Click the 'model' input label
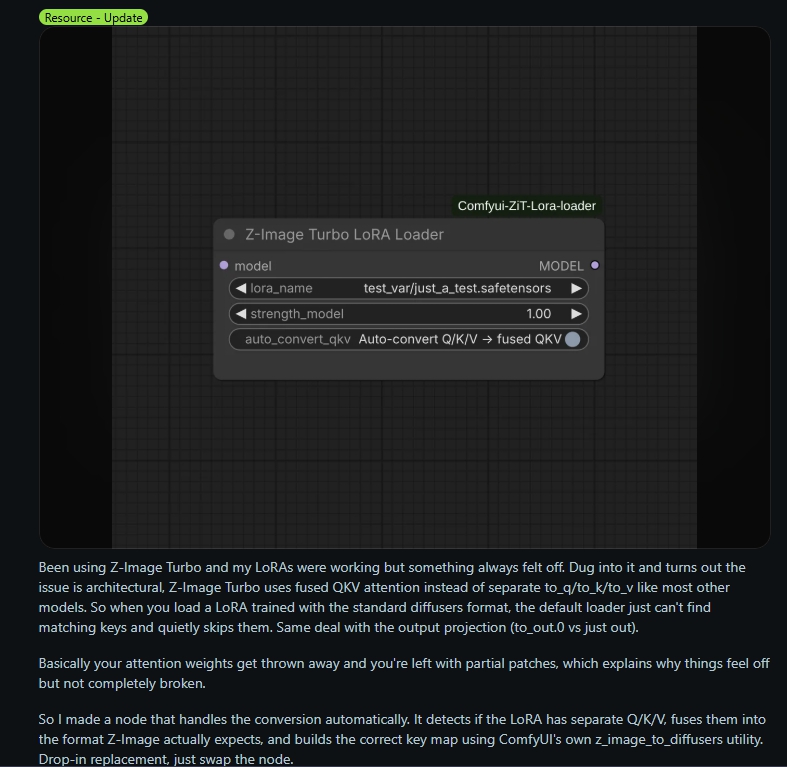This screenshot has height=767, width=787. click(252, 266)
